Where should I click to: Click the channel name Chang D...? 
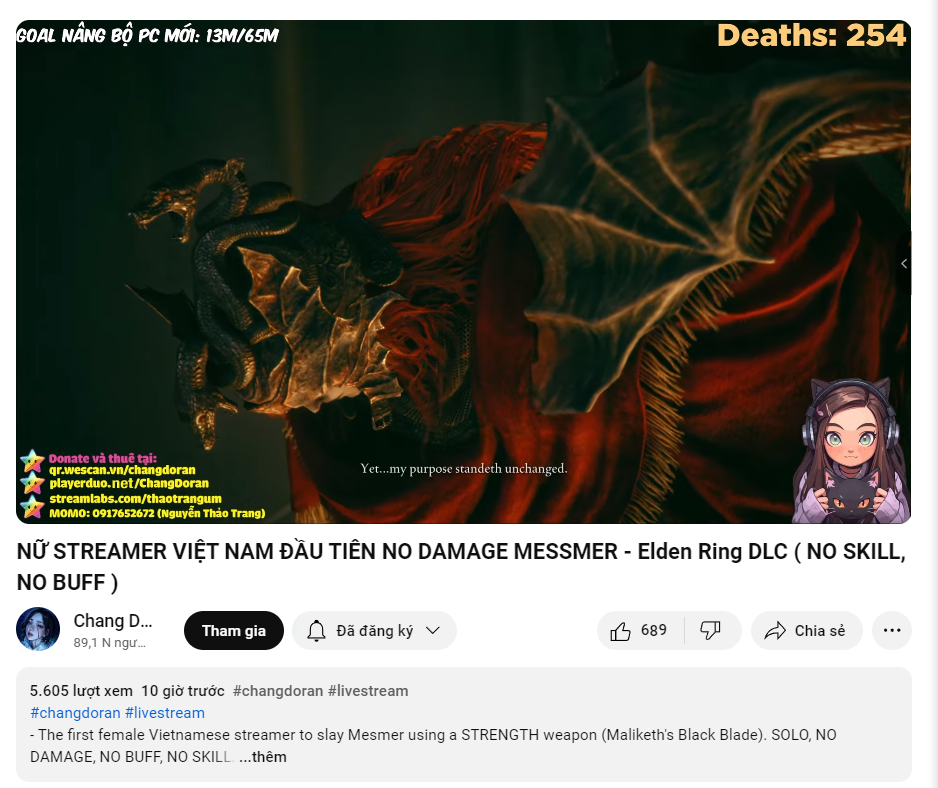tap(112, 620)
